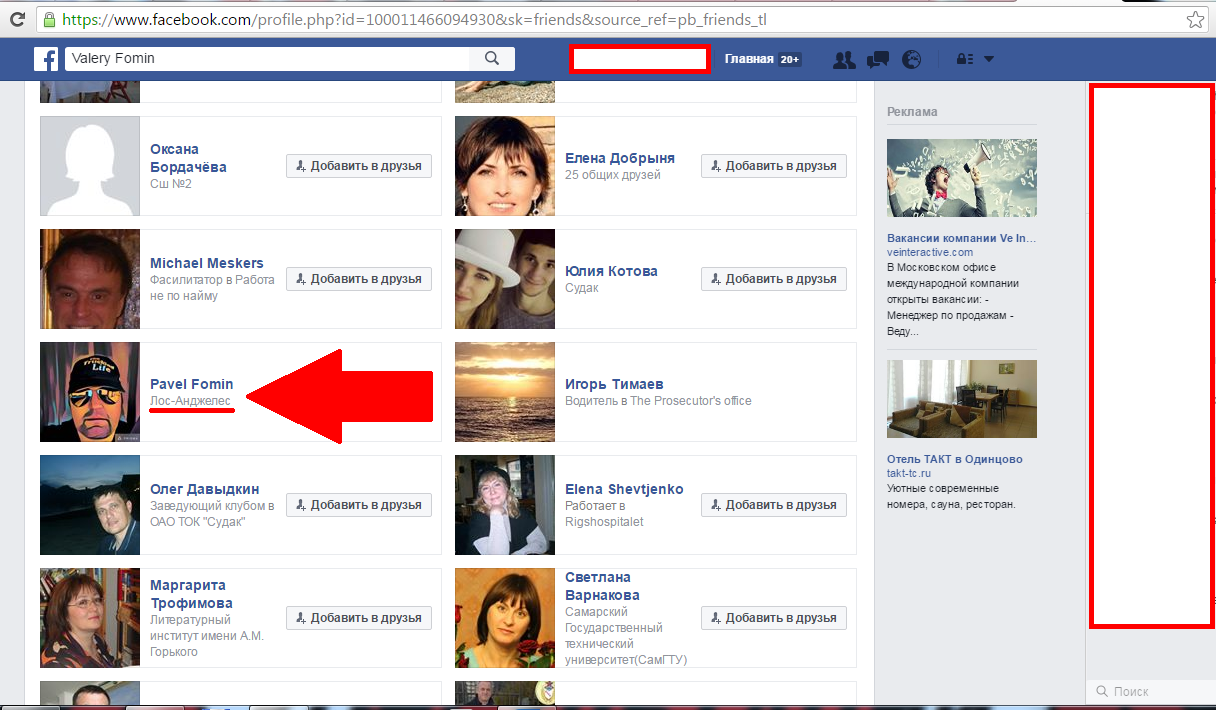Open the profile name link Pavel Fomin

191,384
